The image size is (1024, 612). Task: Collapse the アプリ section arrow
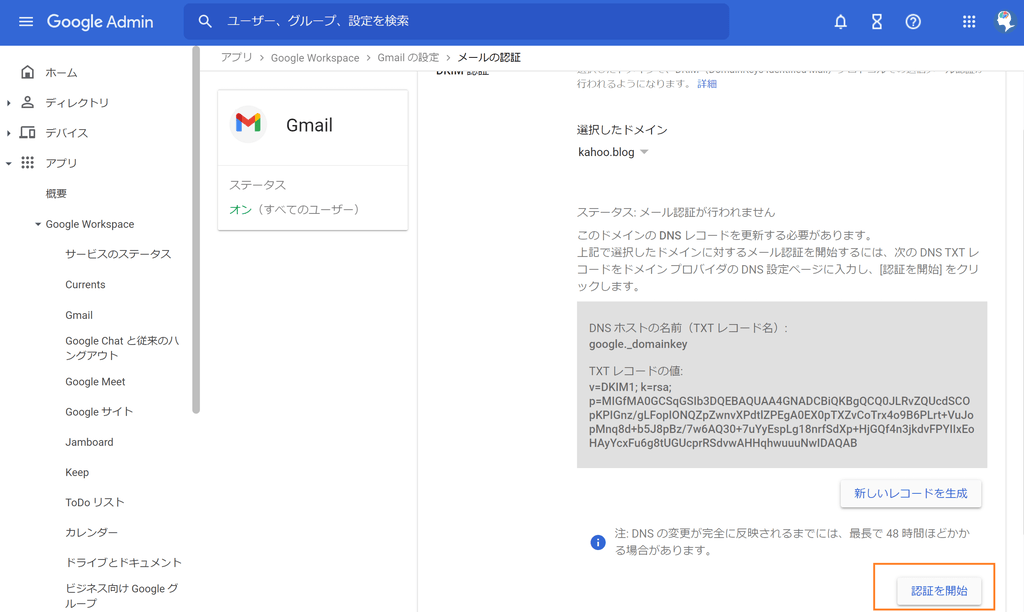(x=8, y=163)
